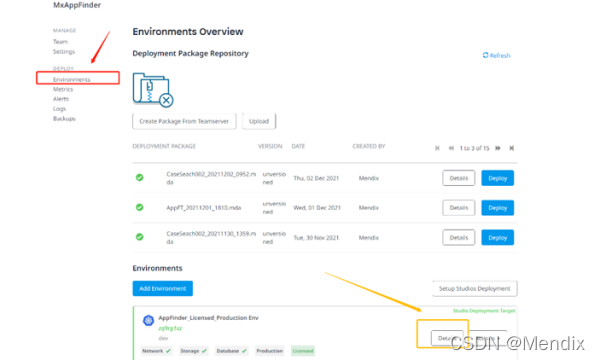Image resolution: width=600 pixels, height=360 pixels.
Task: Click Setup Studios Deployment button
Action: point(474,288)
